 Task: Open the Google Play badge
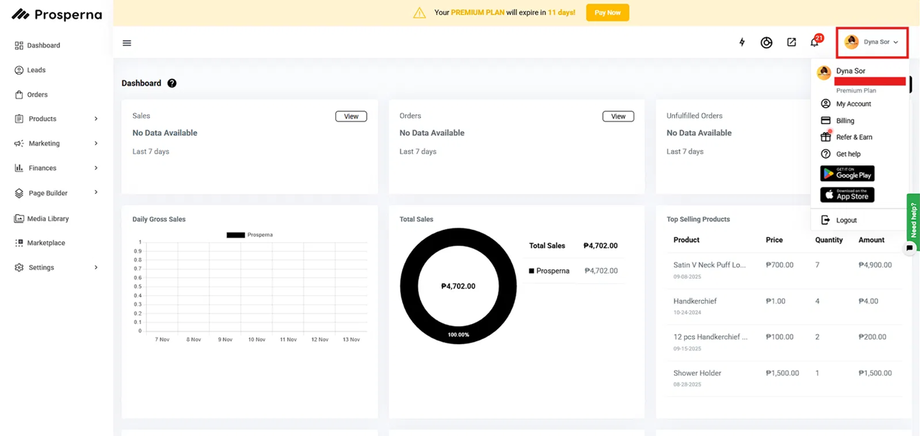pos(847,174)
